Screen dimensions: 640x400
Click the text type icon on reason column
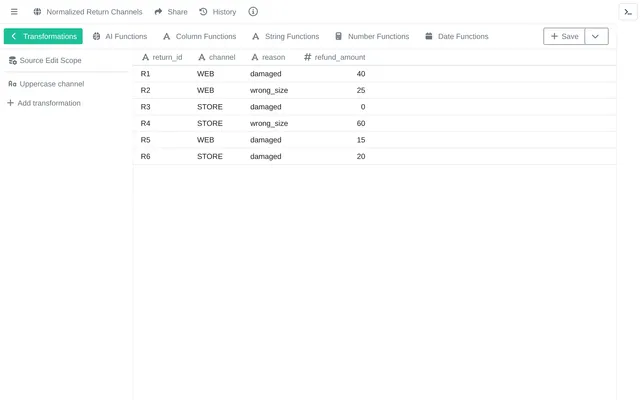[x=255, y=58]
